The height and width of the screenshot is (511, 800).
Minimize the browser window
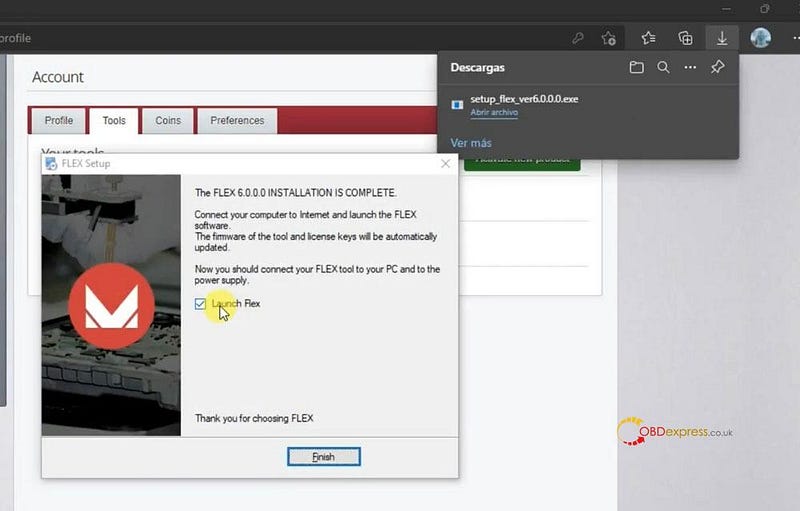click(727, 9)
